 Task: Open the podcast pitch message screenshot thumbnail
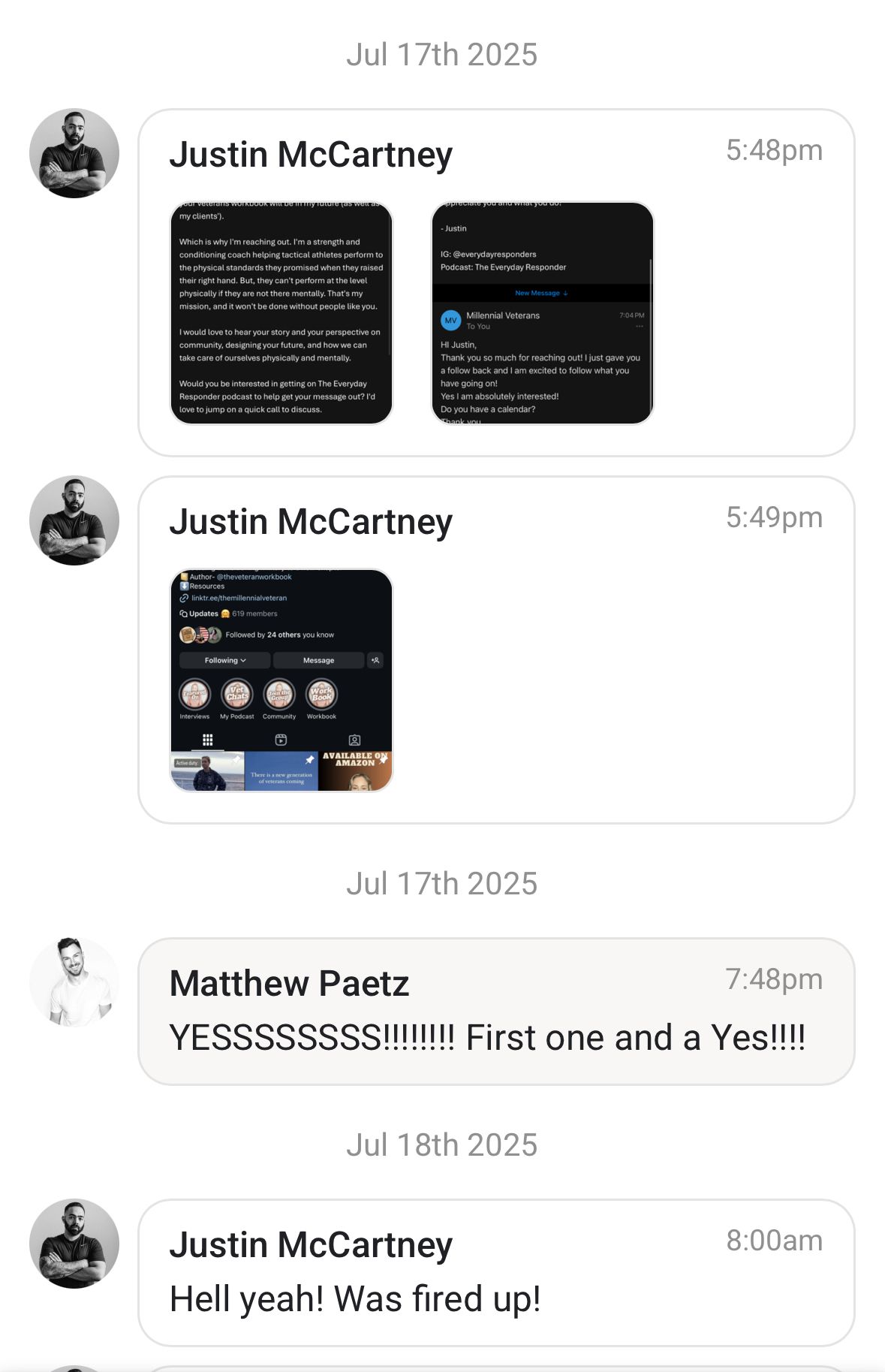(281, 313)
